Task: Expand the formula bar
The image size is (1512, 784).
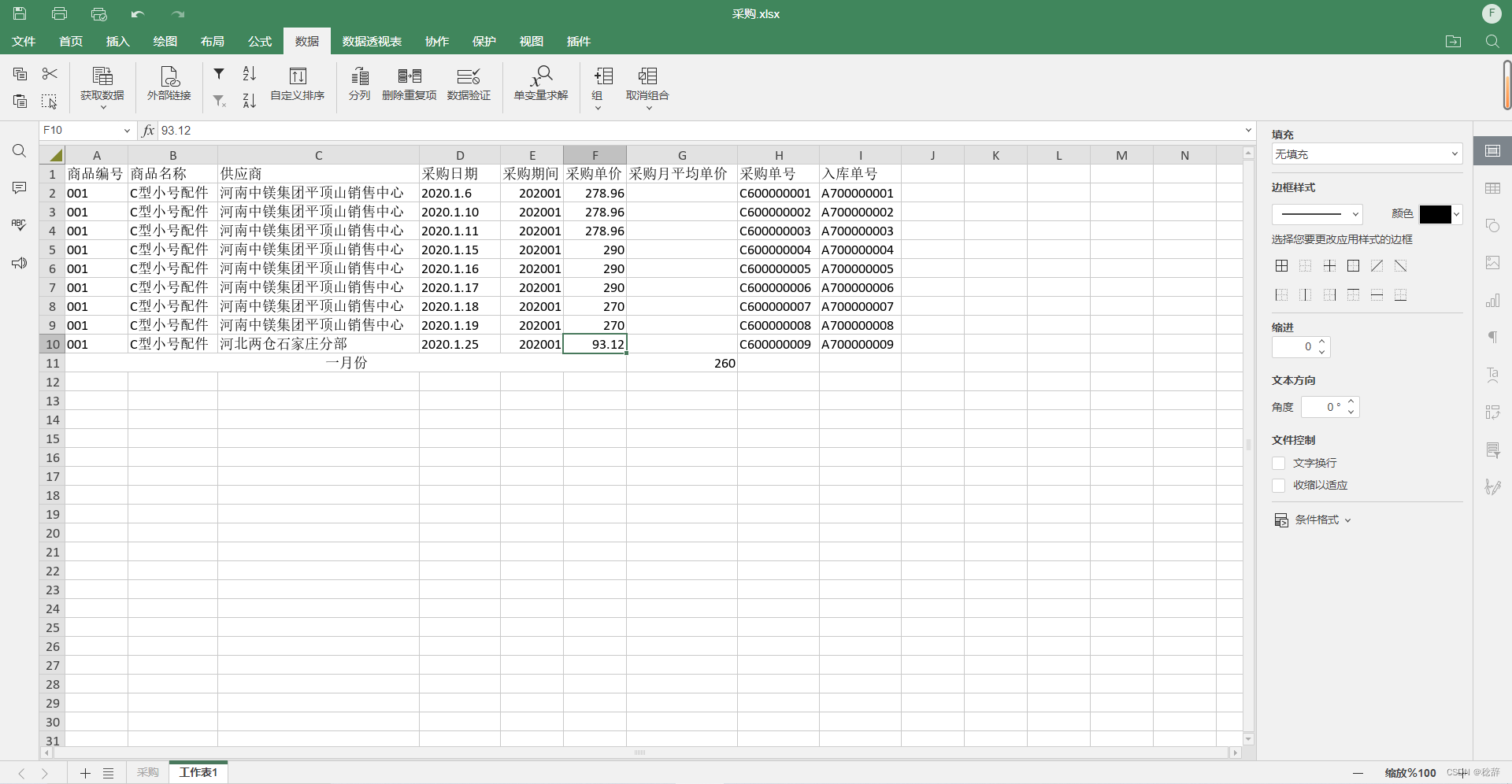Action: (x=1248, y=131)
